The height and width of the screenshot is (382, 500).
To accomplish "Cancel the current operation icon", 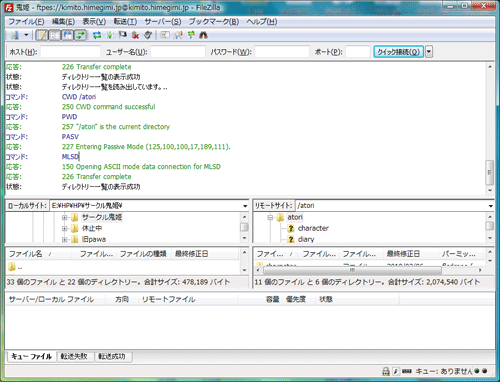I will 122,35.
